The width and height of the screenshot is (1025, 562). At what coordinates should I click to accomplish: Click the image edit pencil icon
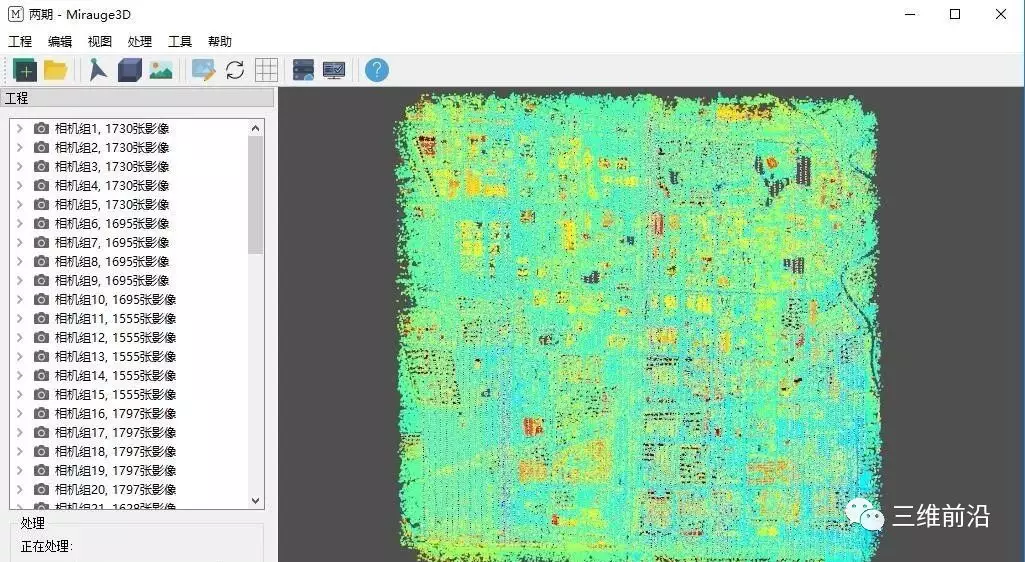204,70
